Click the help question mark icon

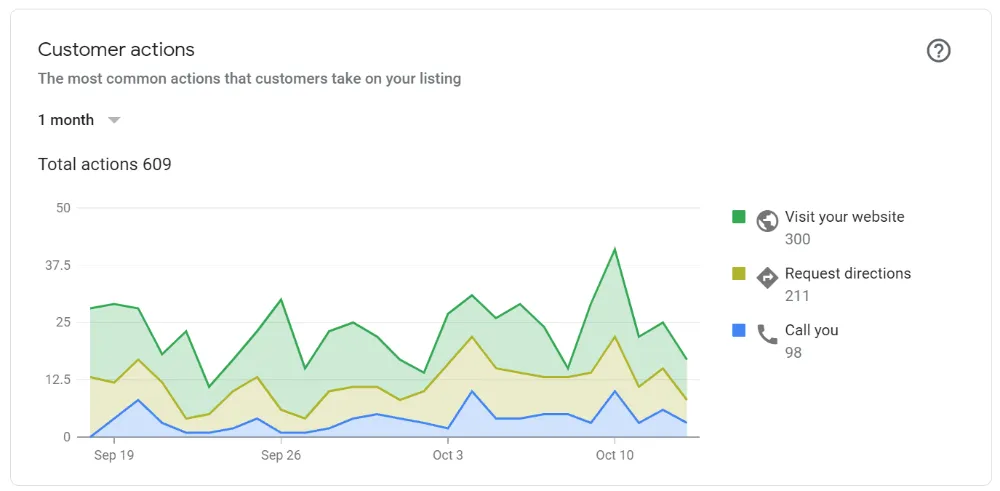[938, 51]
